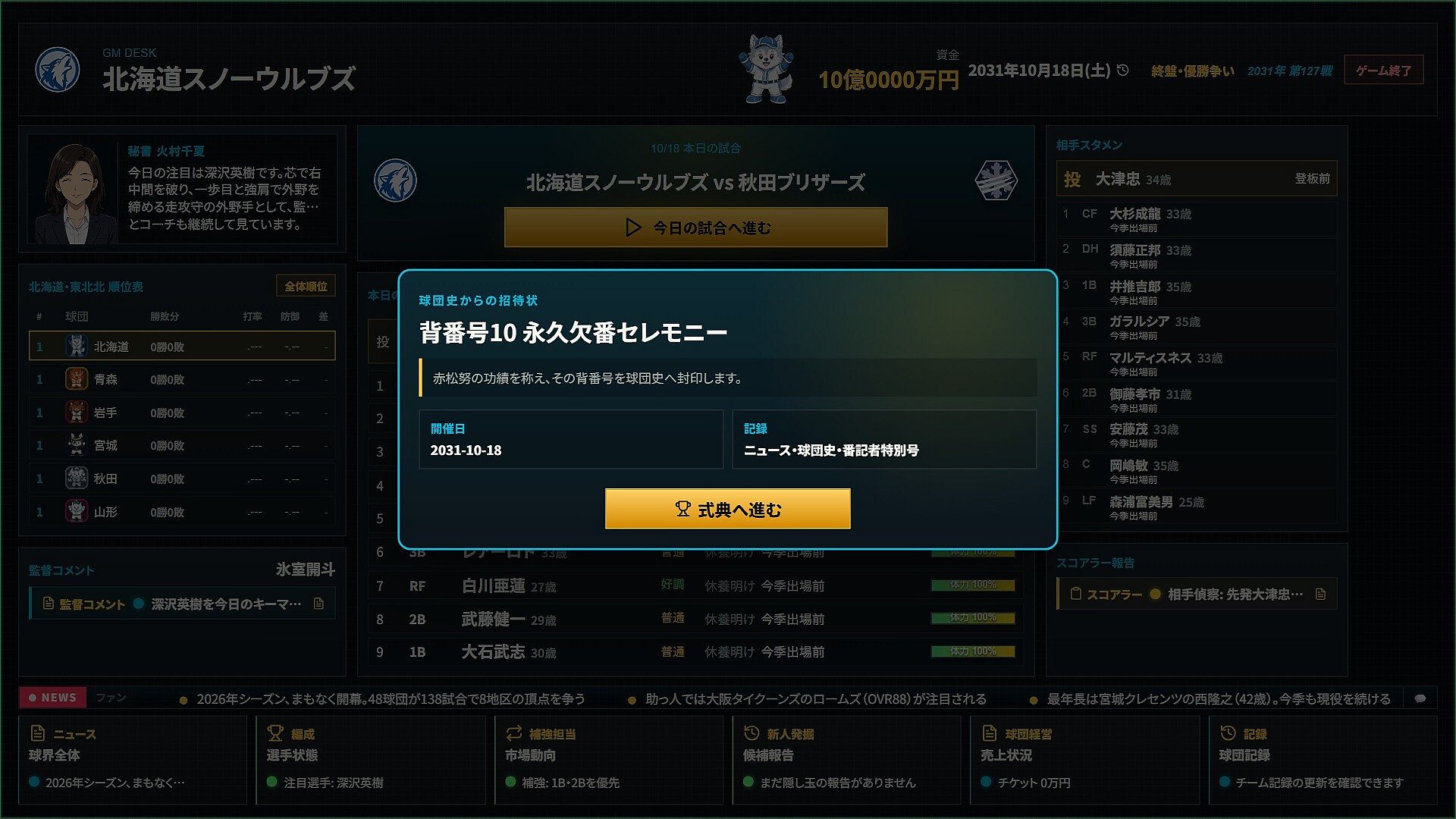
Task: Start today's game with 今日の試合へ進む
Action: pos(695,227)
